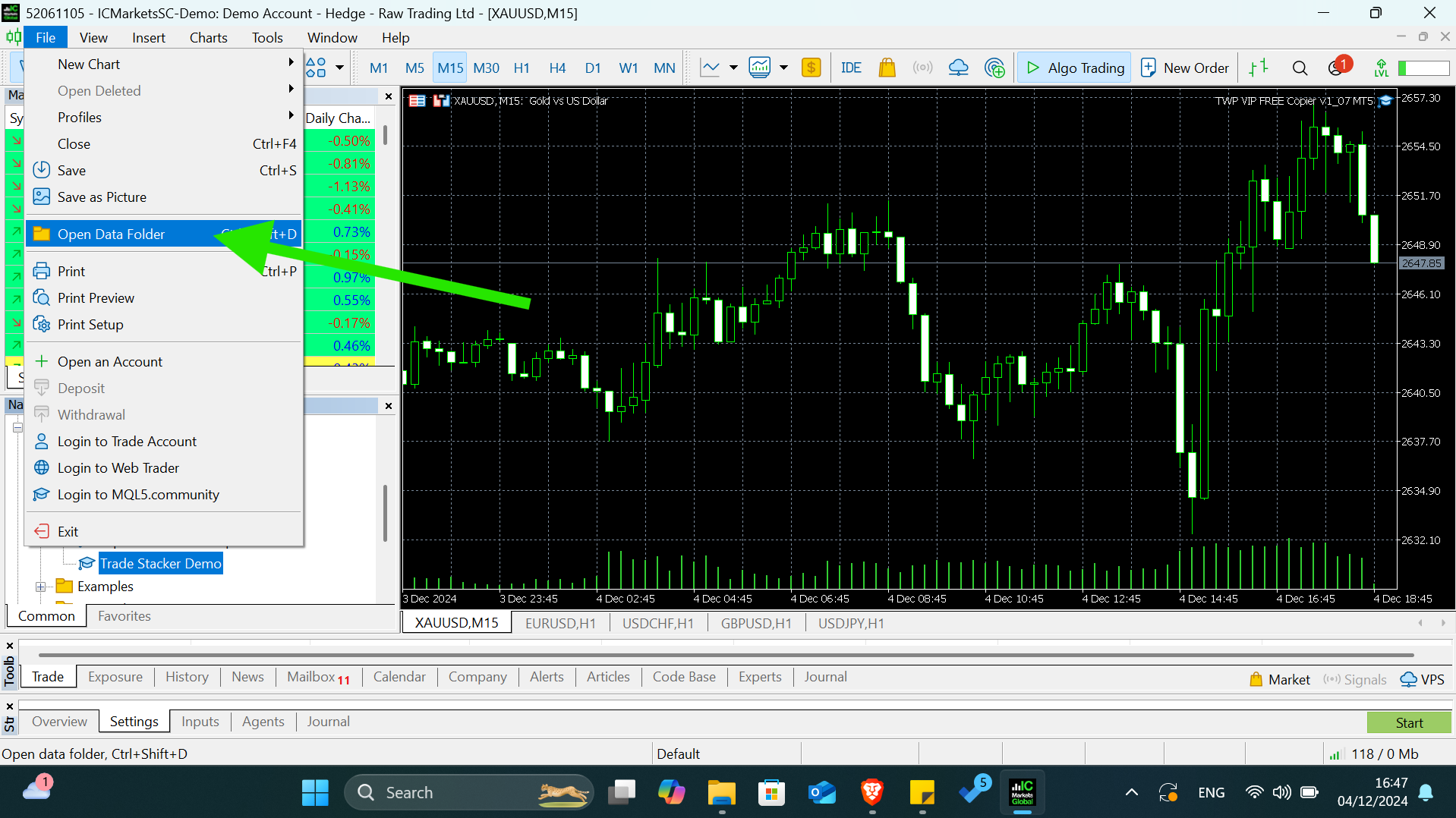1456x818 pixels.
Task: Switch chart to M5 timeframe
Action: coord(414,68)
